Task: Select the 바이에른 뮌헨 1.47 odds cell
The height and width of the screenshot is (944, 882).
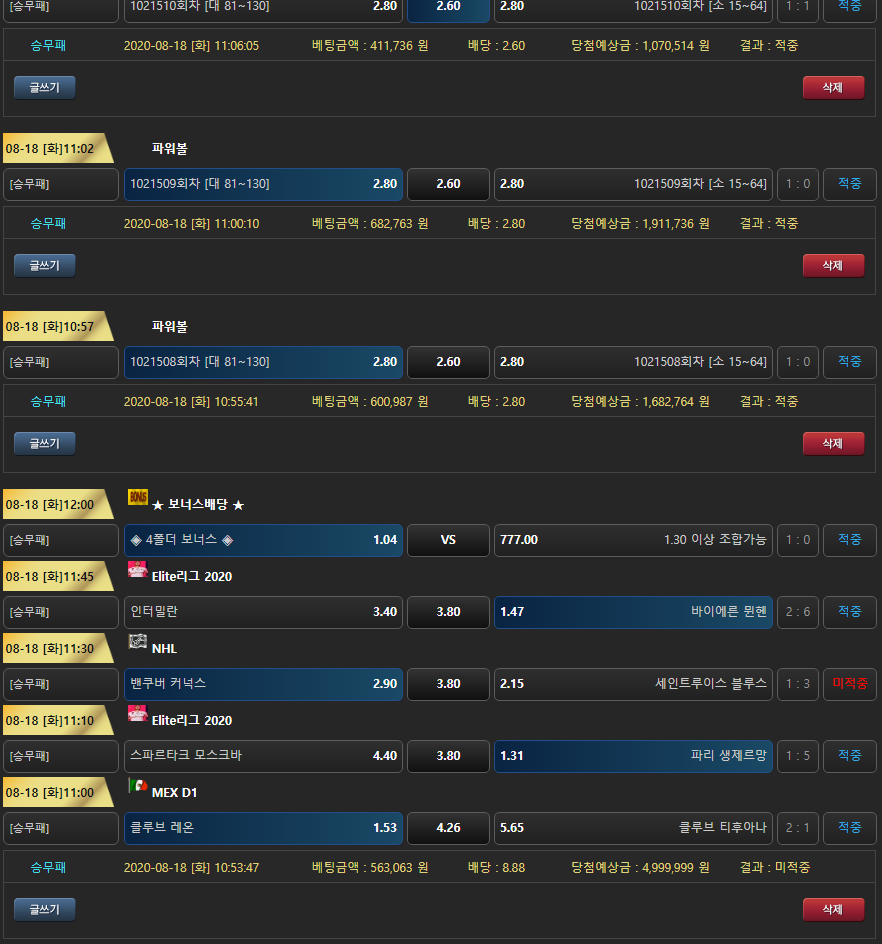Action: (x=633, y=612)
